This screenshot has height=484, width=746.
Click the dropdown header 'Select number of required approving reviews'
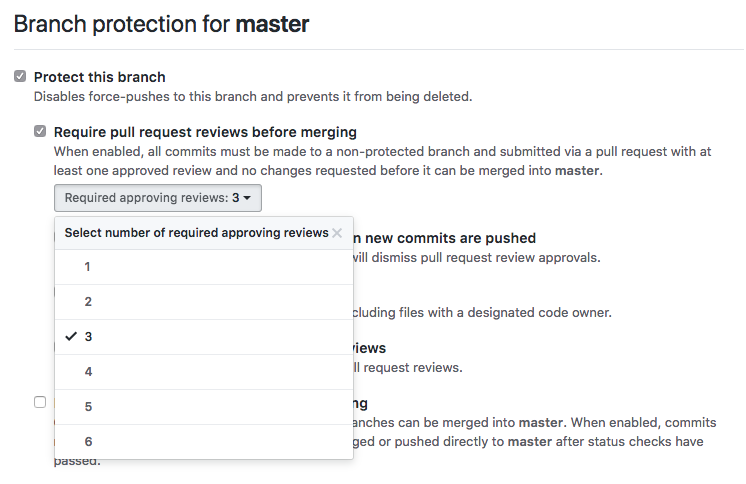pos(196,233)
